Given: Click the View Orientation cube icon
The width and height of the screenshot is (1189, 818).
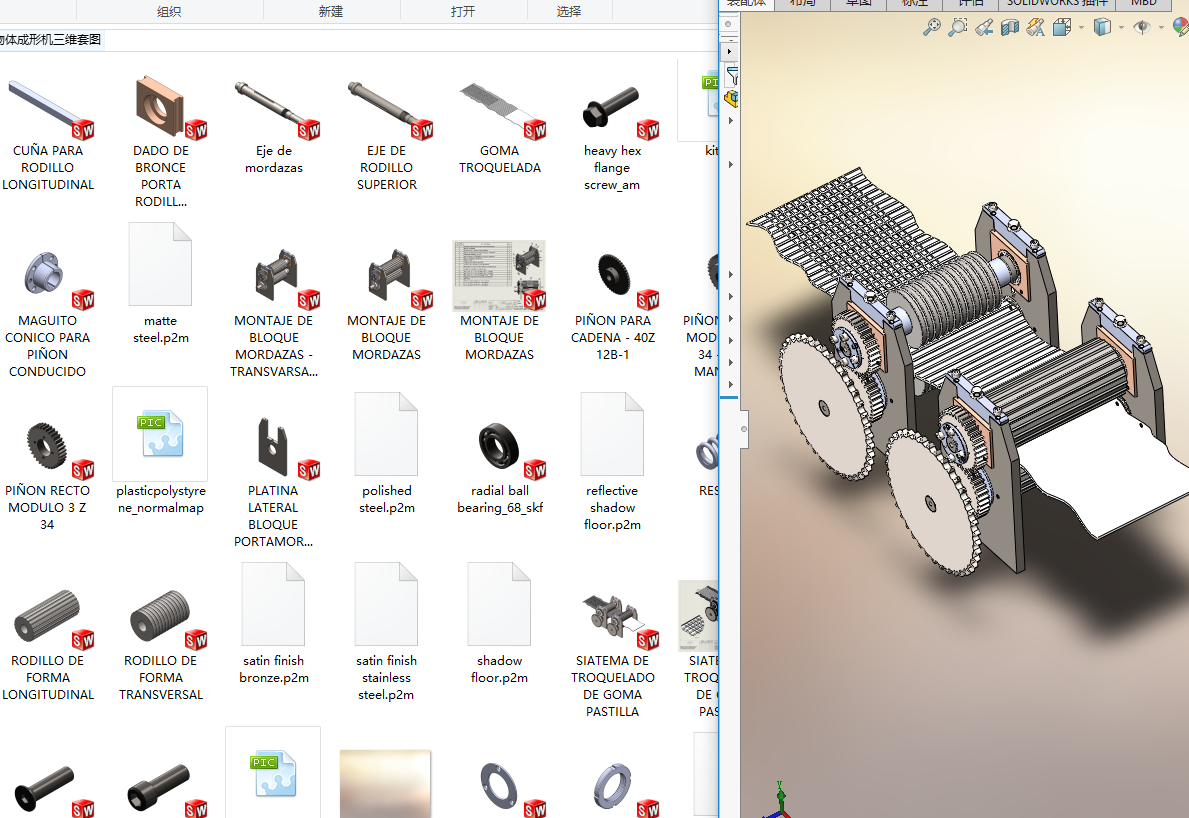Looking at the screenshot, I should point(1062,28).
